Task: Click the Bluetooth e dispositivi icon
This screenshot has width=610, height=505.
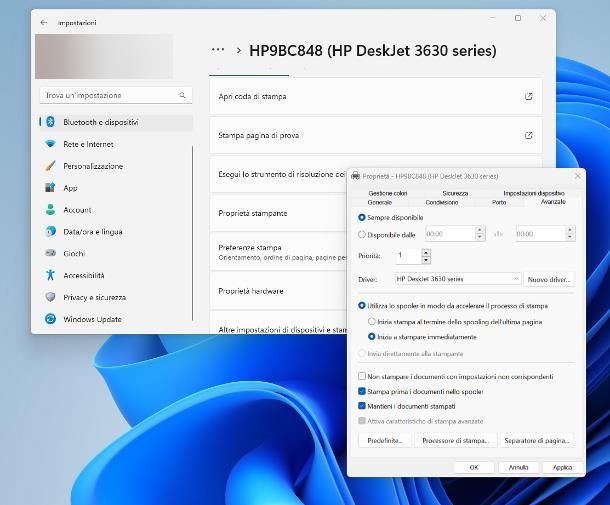Action: (51, 122)
